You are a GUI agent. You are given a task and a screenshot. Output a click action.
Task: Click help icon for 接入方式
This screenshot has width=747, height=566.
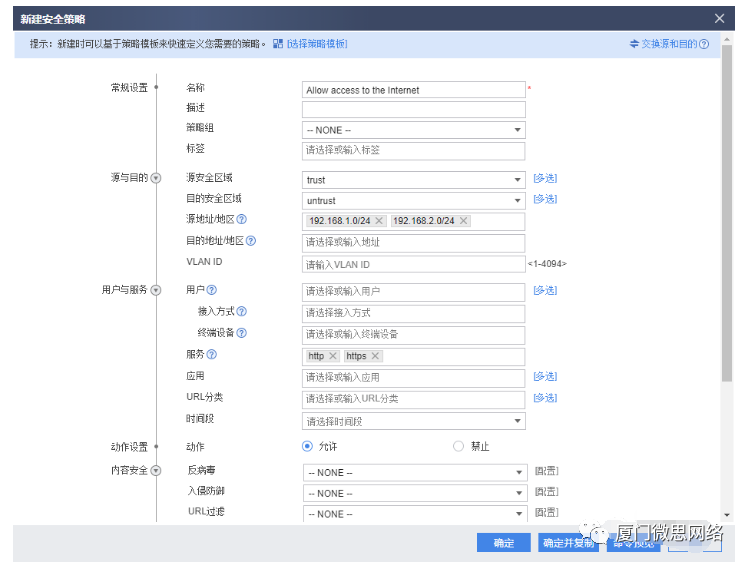coord(242,311)
